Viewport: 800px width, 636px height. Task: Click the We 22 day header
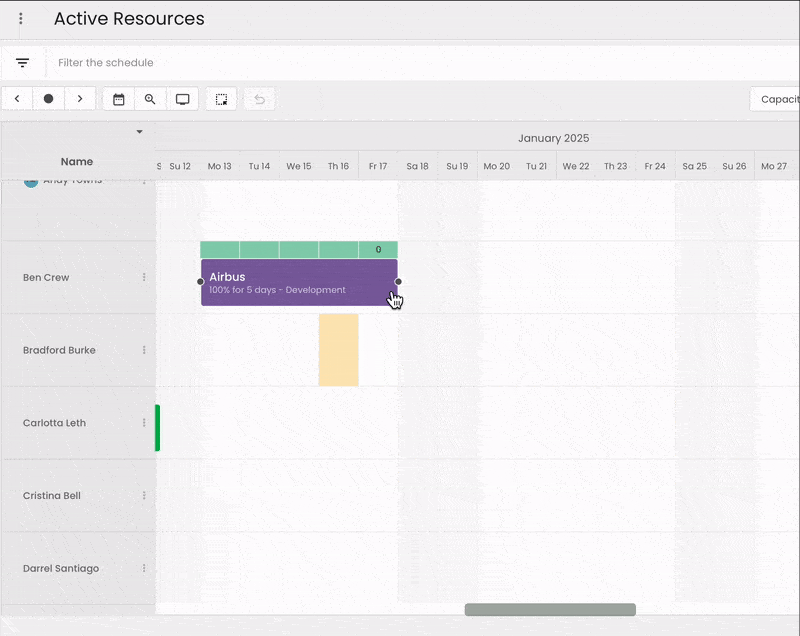coord(576,166)
